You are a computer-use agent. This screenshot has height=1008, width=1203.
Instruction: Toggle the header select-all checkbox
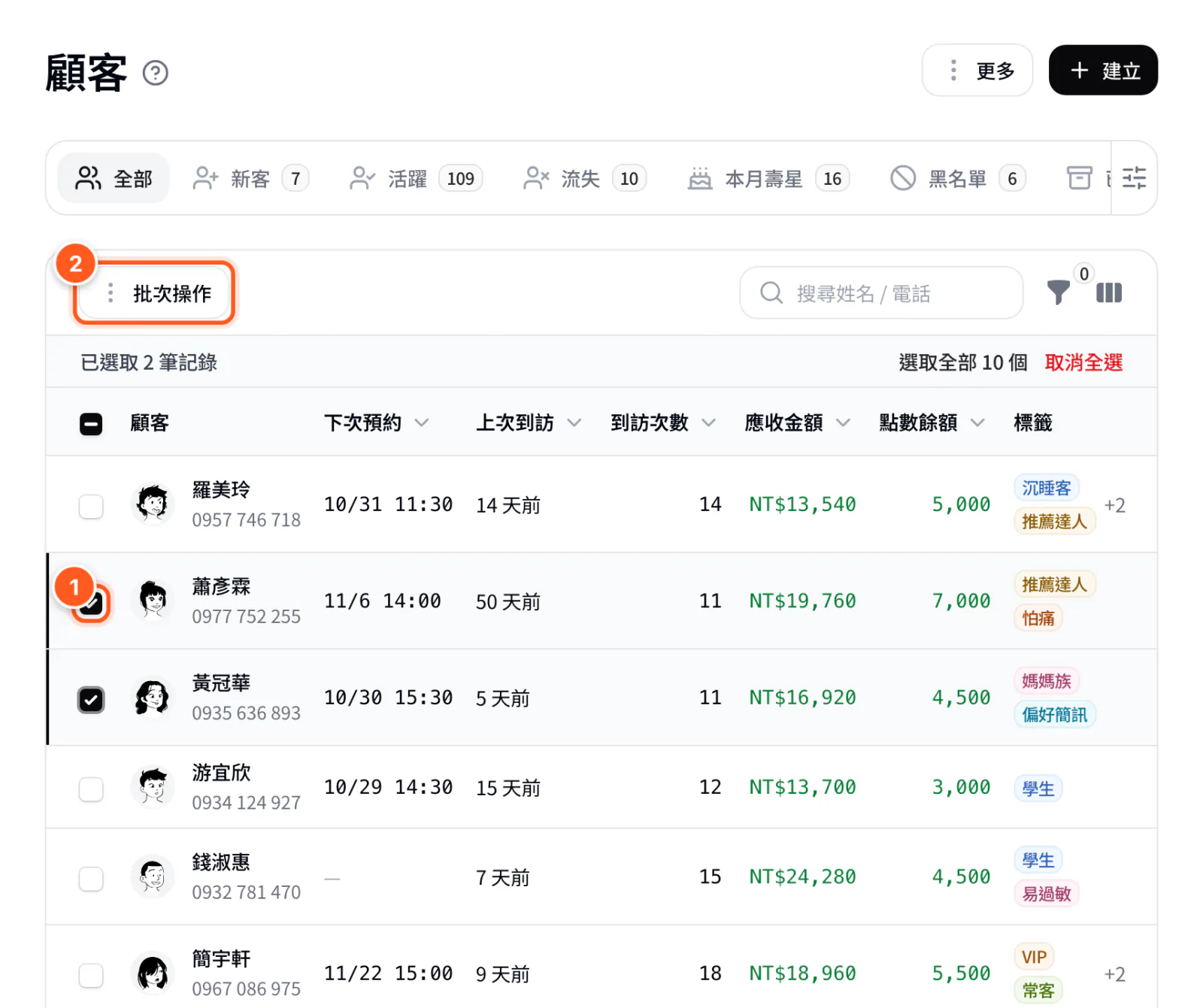(91, 424)
